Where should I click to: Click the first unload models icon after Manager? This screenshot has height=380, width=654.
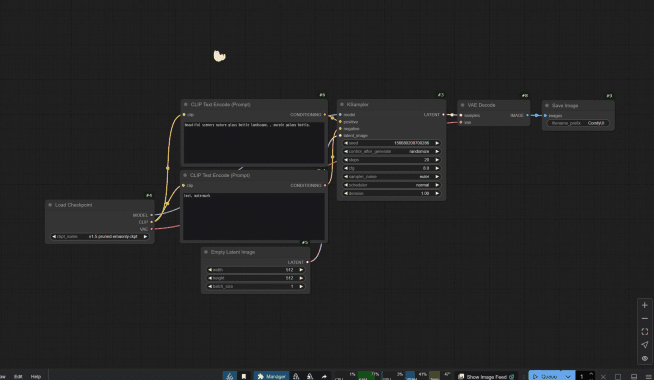click(x=296, y=376)
